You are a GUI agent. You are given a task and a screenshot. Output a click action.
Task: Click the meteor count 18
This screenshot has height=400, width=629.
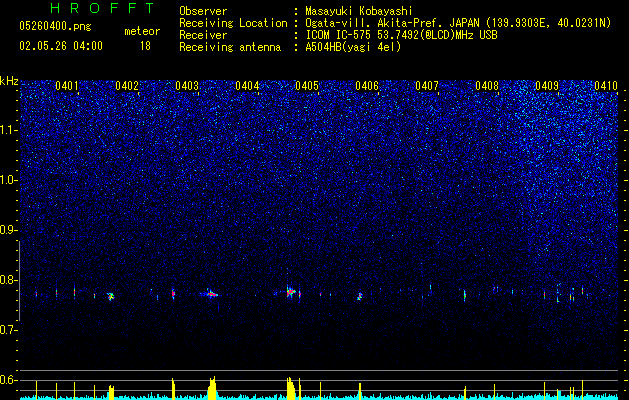tap(145, 46)
